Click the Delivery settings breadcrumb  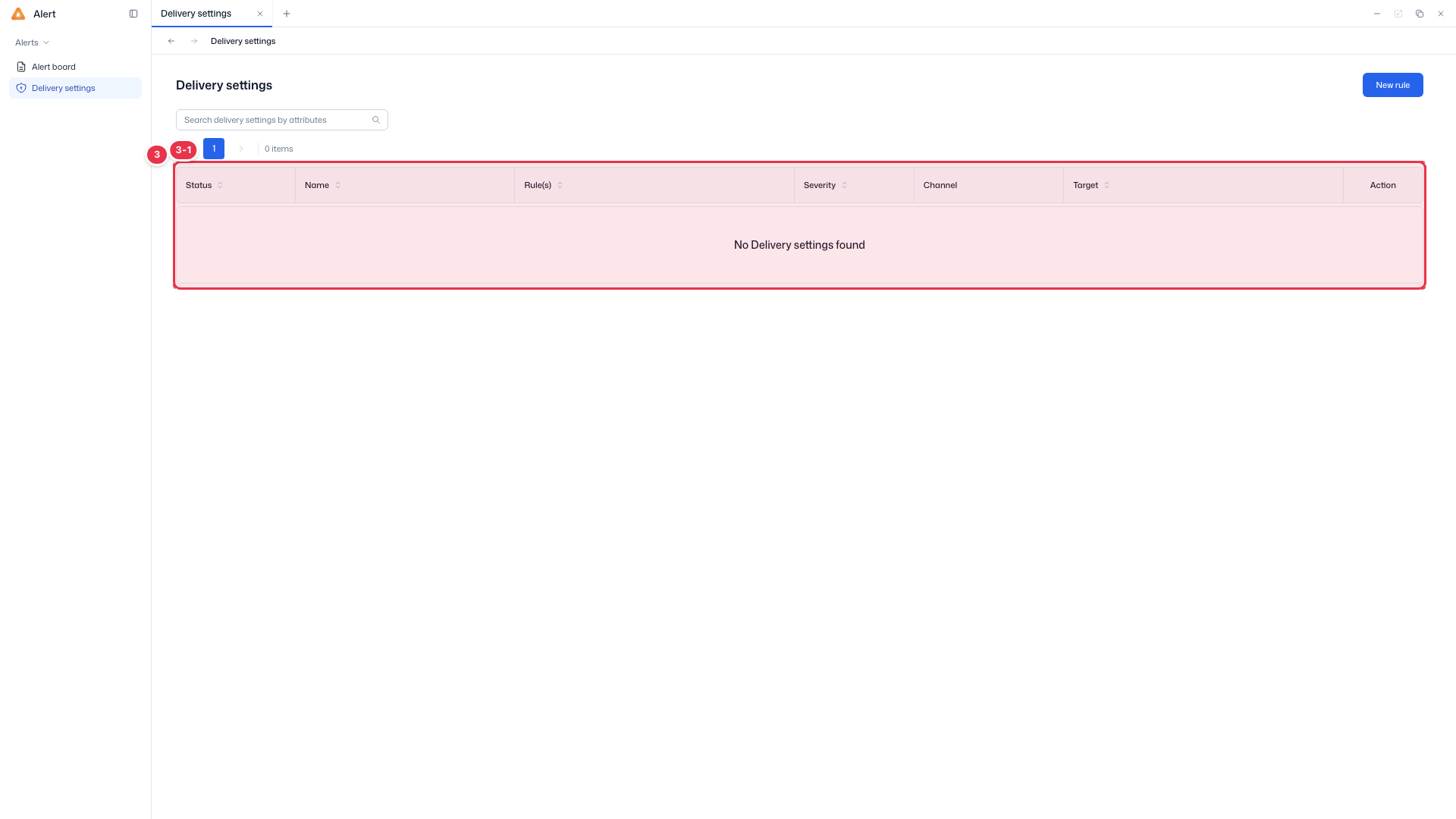tap(243, 41)
